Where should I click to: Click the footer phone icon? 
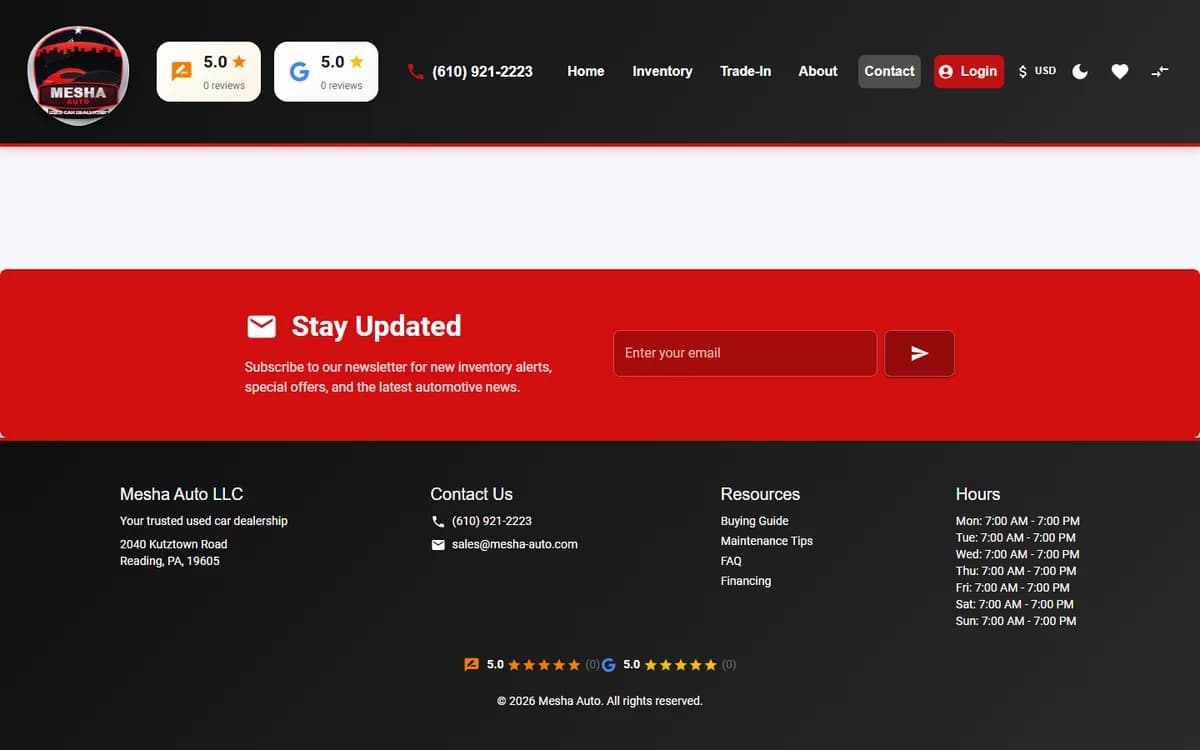click(438, 521)
